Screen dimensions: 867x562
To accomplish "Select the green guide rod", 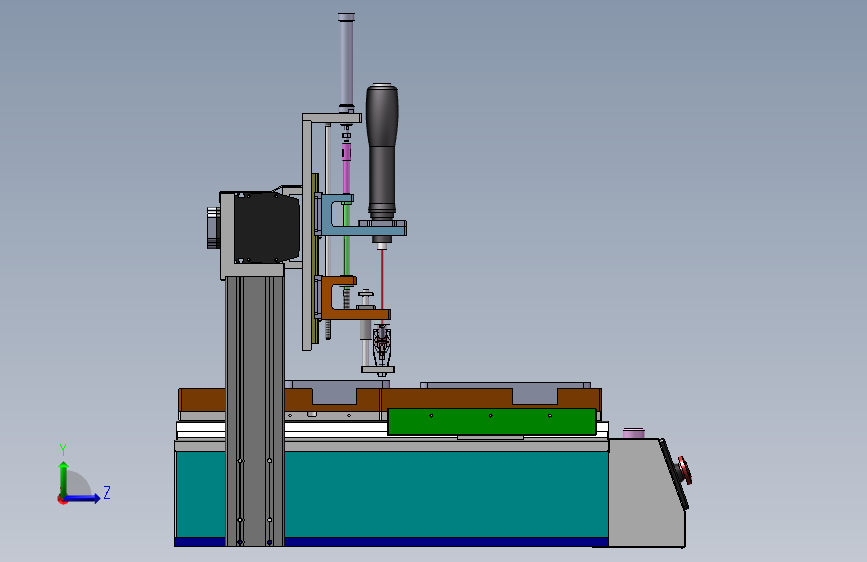I will [346, 239].
